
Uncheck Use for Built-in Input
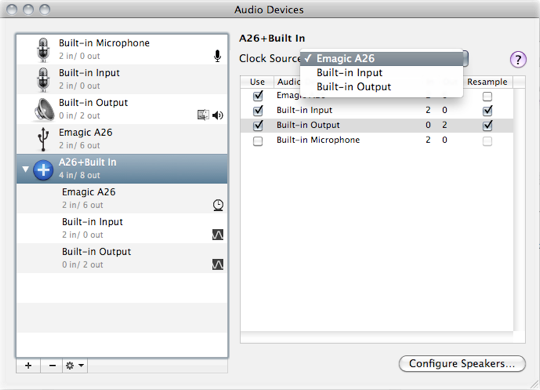(258, 111)
